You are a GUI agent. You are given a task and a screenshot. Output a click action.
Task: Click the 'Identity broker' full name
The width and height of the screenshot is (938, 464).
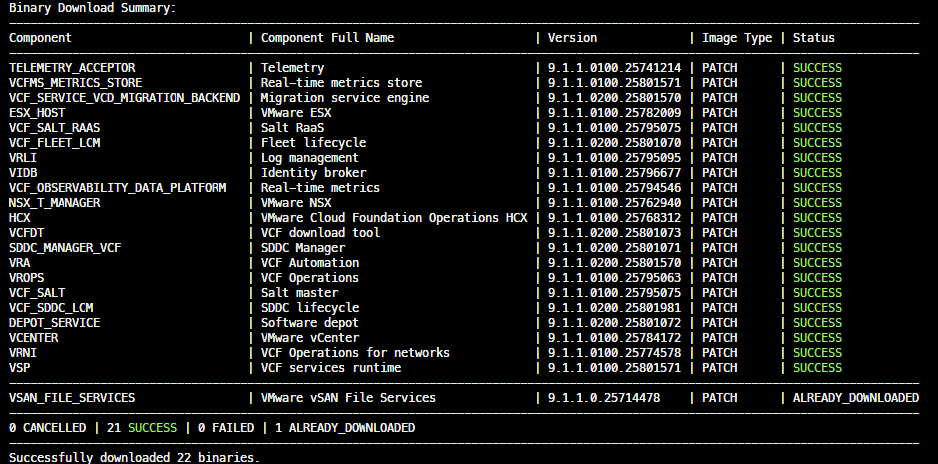tap(313, 173)
